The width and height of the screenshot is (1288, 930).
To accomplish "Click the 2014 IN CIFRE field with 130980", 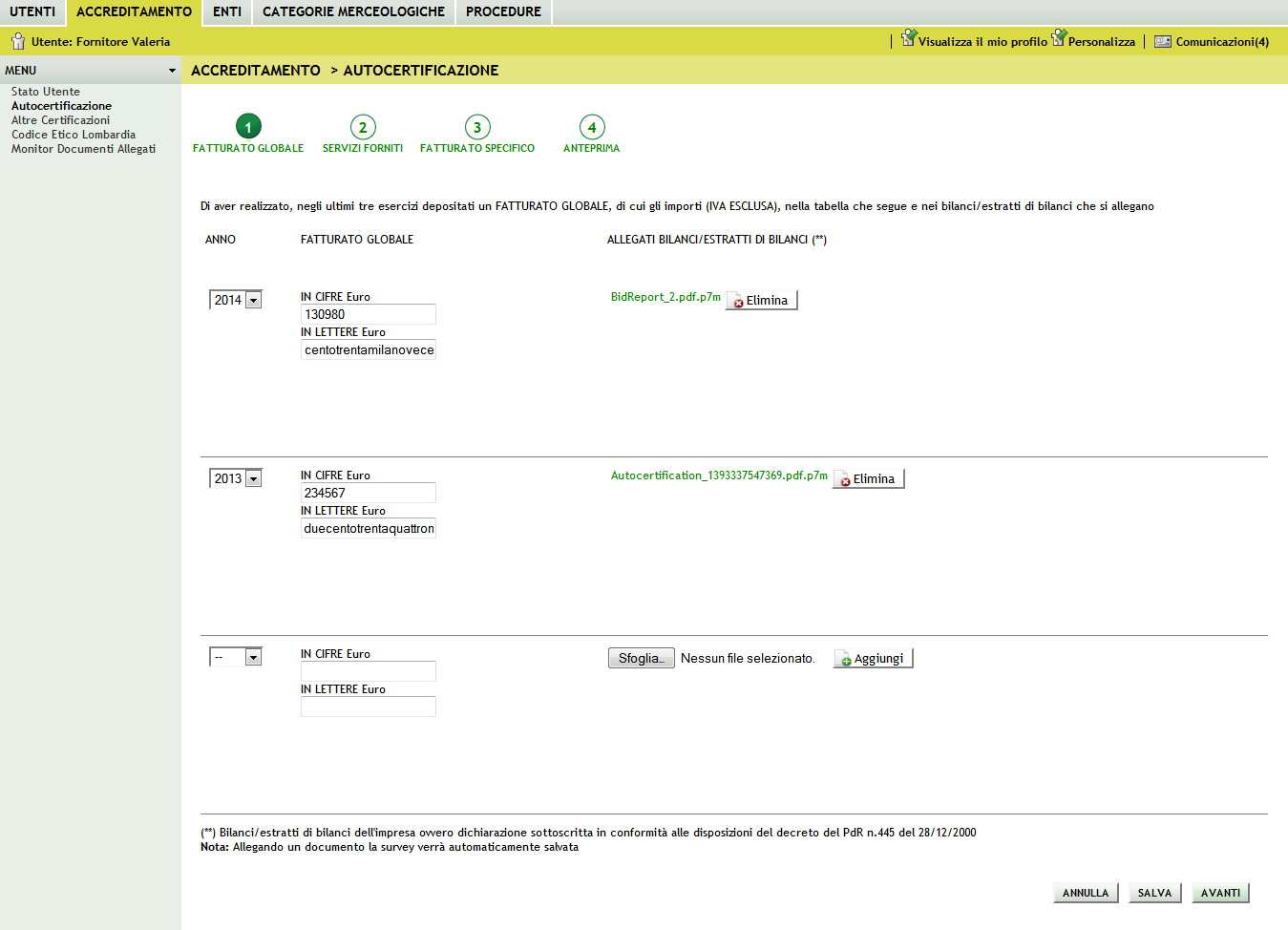I will (369, 314).
